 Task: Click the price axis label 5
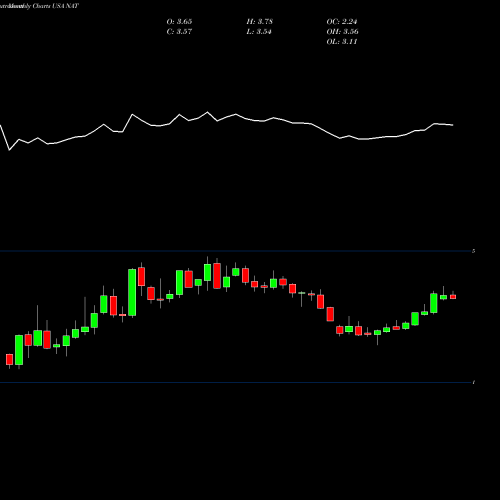tap(474, 251)
